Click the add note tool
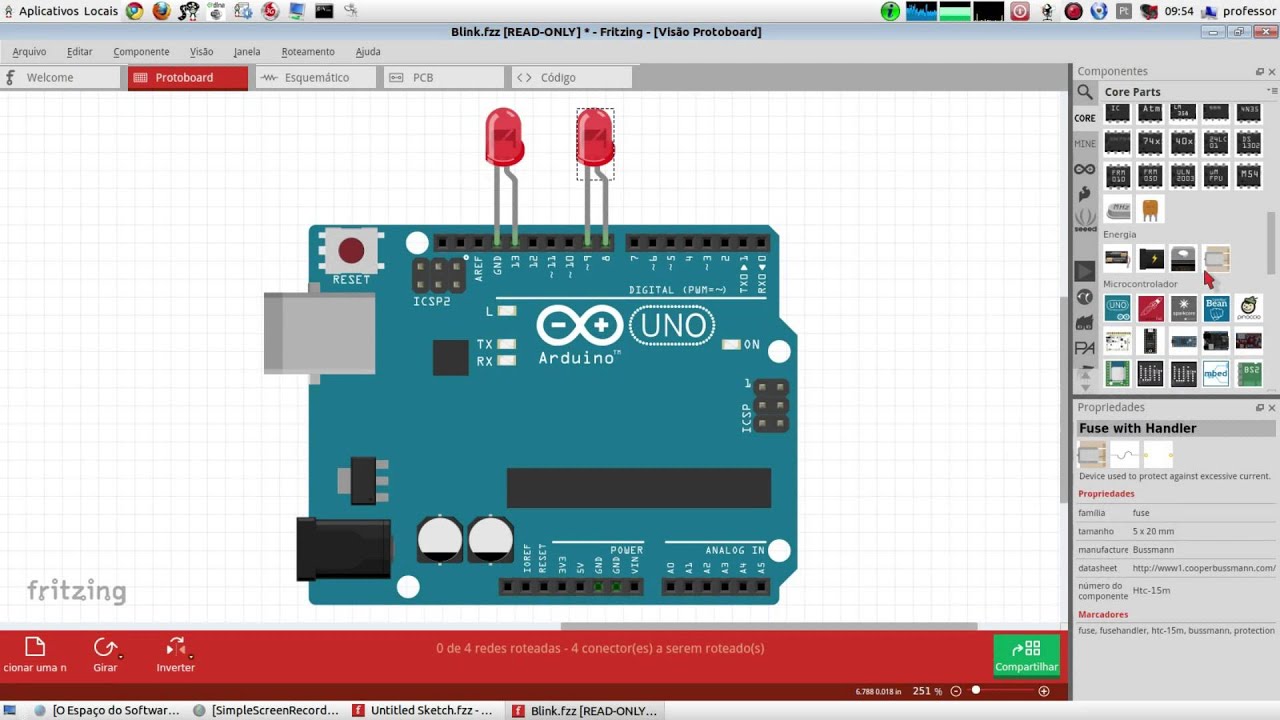The image size is (1280, 720). [x=35, y=655]
